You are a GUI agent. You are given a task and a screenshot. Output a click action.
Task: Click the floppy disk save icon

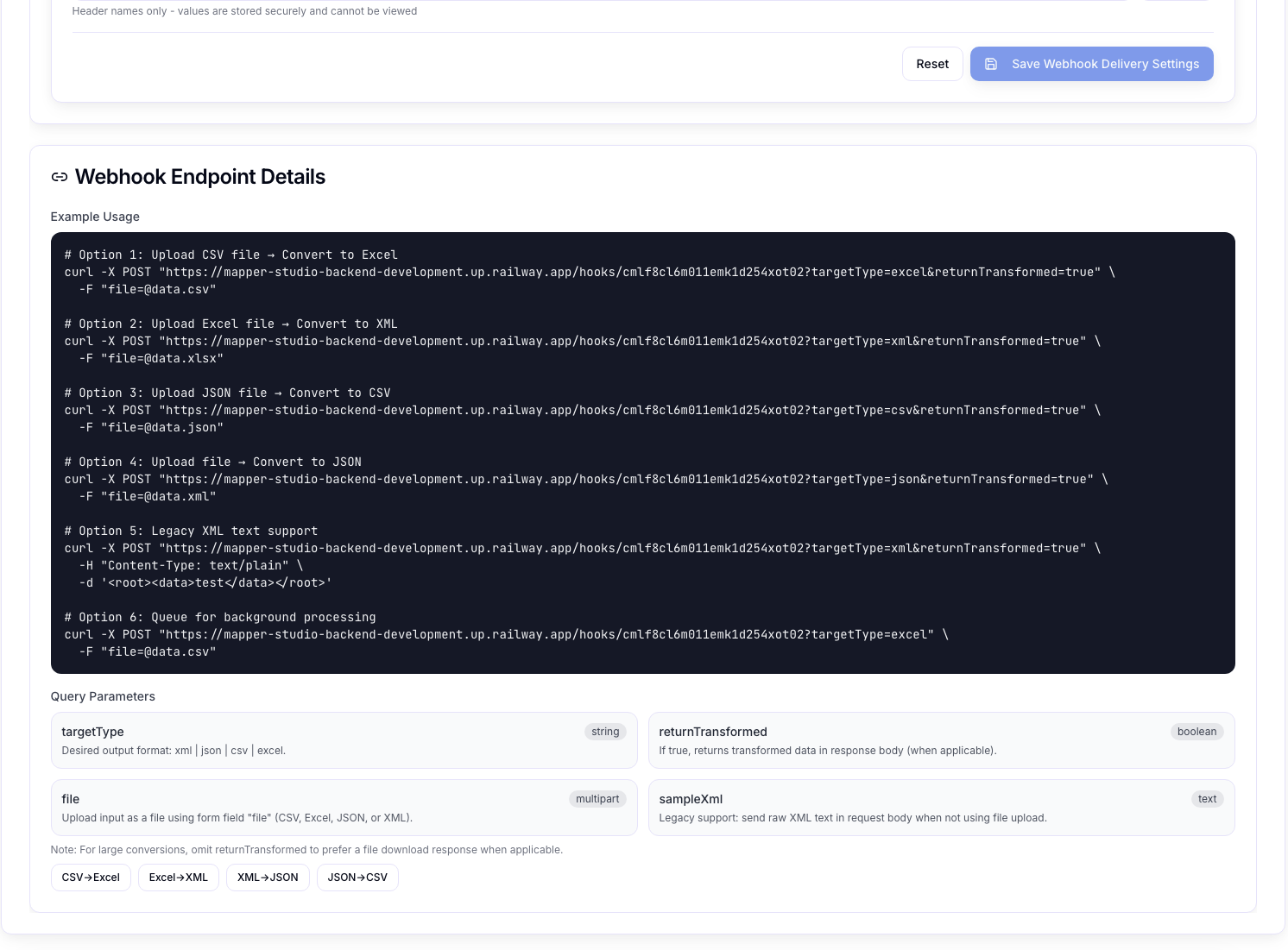(x=991, y=64)
